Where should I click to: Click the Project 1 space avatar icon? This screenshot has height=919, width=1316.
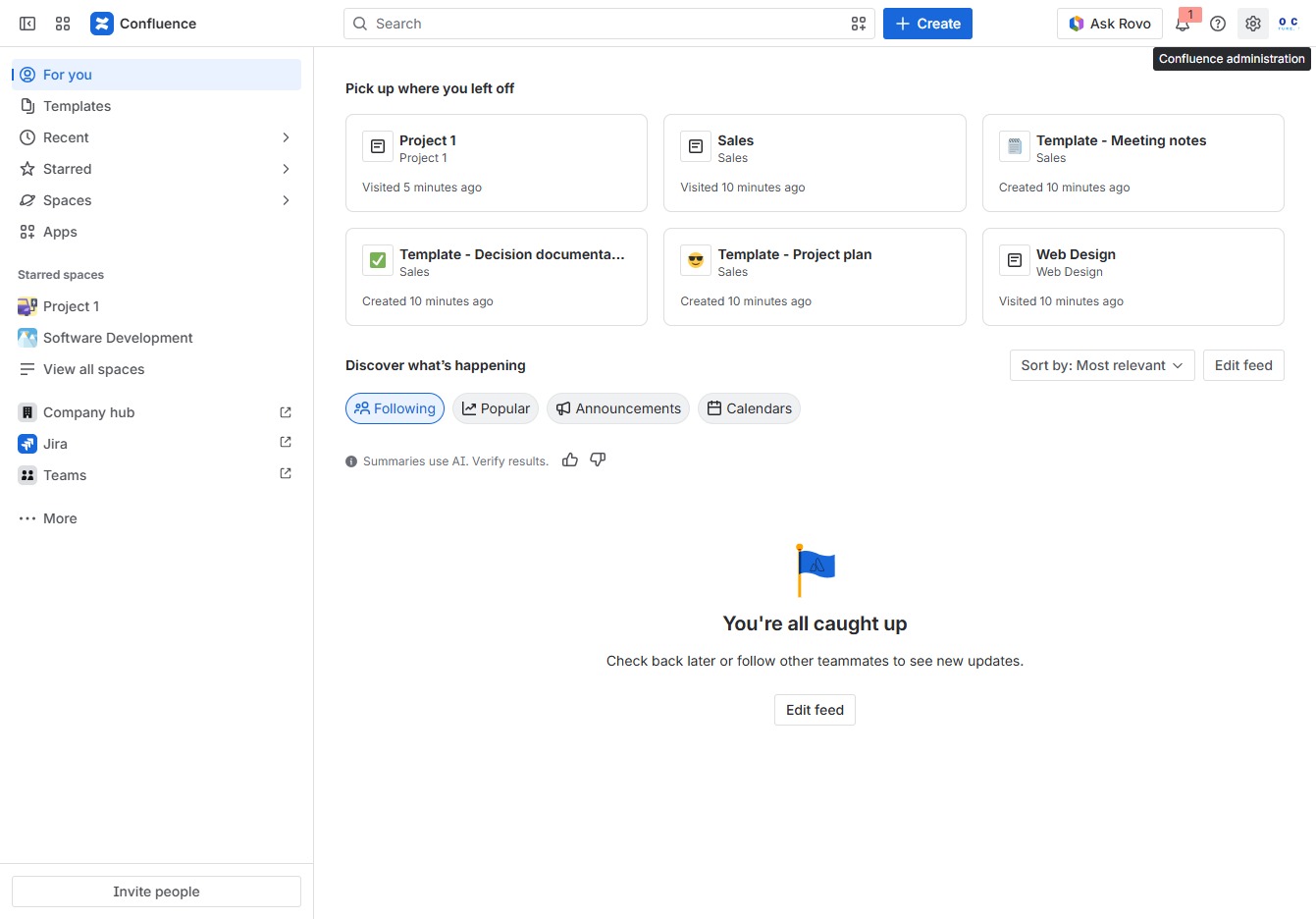coord(27,306)
